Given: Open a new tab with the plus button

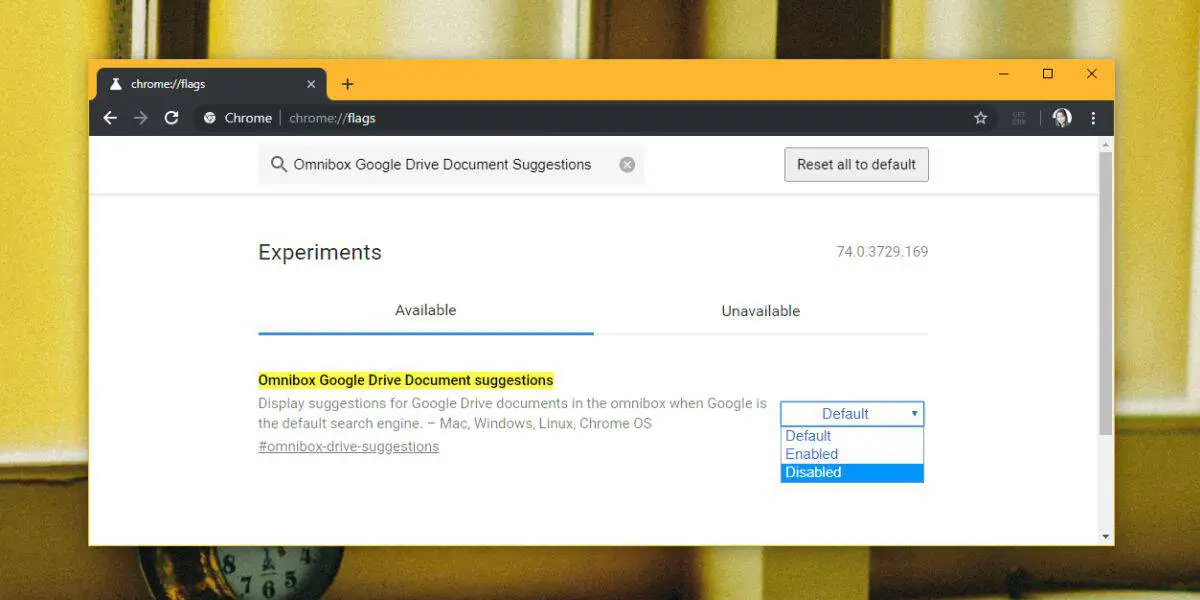Looking at the screenshot, I should 347,84.
